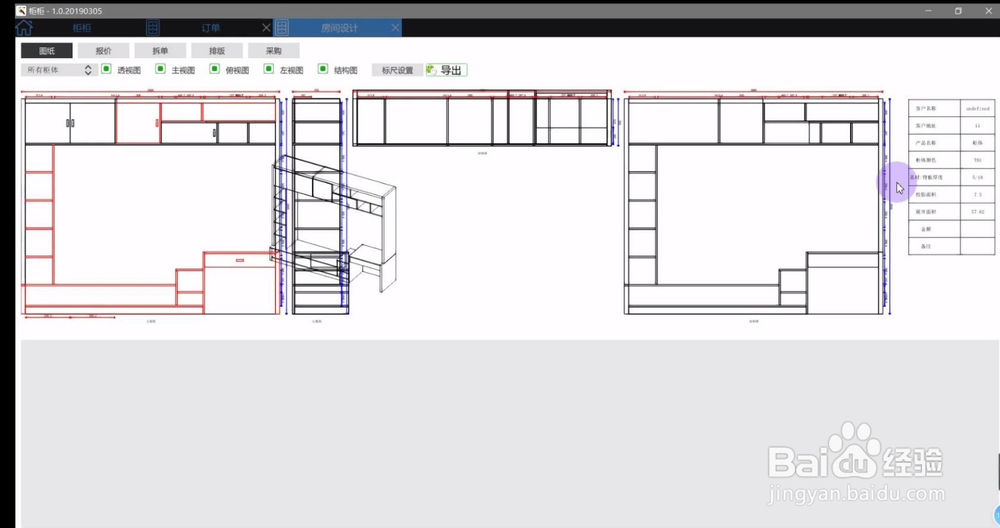Click the T01 color value cell

click(977, 160)
